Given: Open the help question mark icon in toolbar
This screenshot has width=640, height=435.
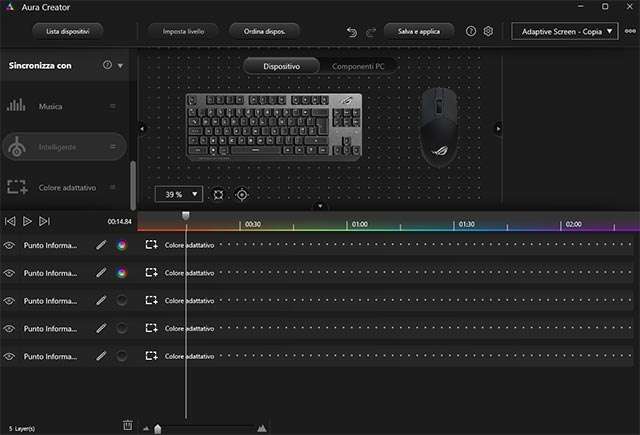Looking at the screenshot, I should 471,31.
